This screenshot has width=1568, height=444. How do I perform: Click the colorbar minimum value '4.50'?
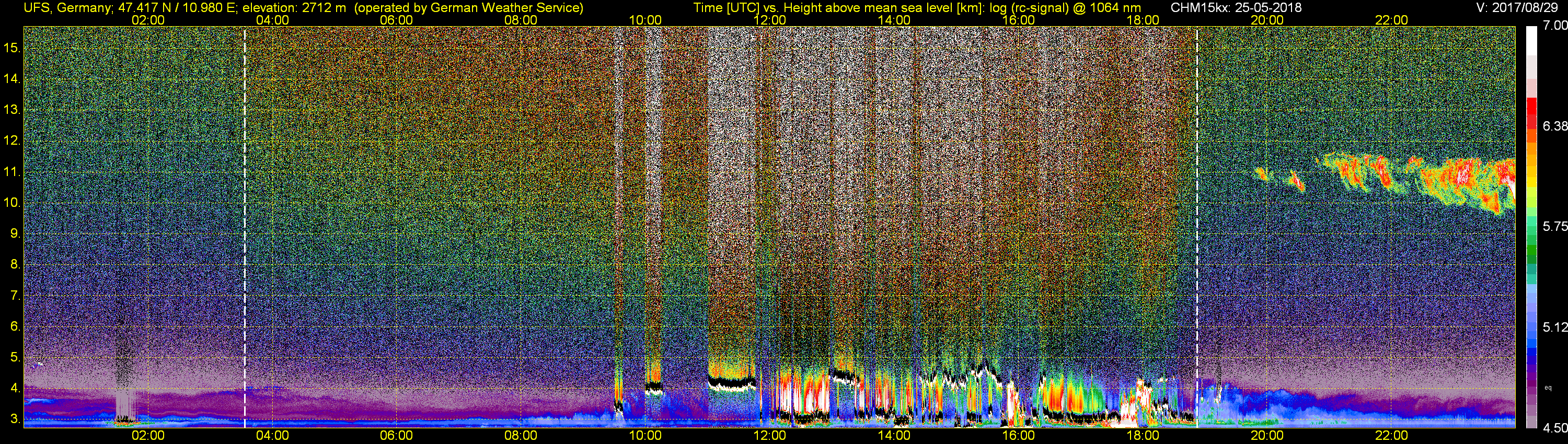coord(1554,428)
